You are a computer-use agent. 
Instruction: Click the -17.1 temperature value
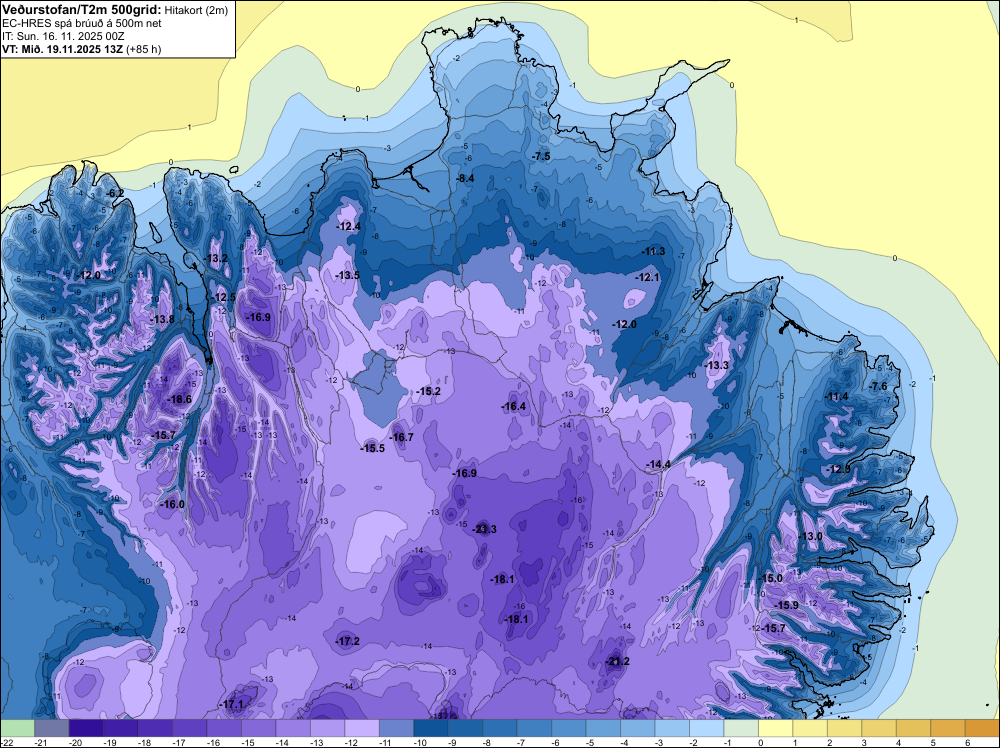click(232, 705)
